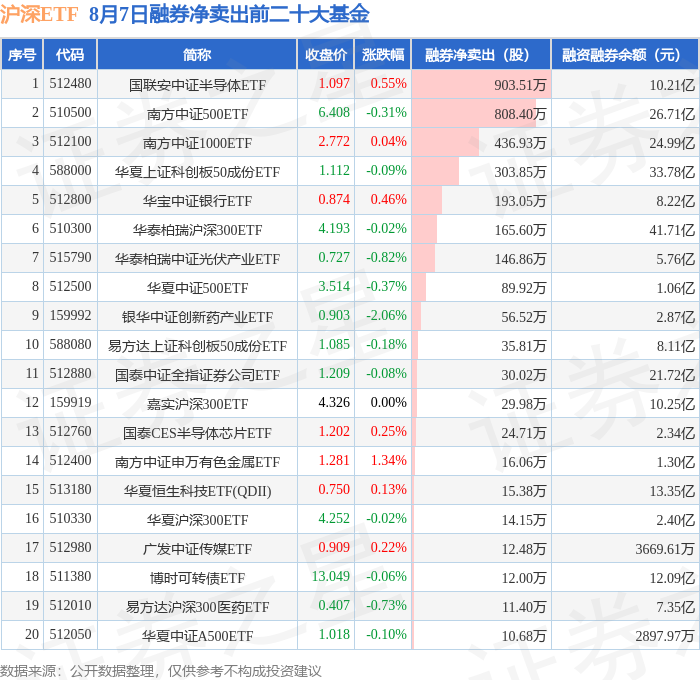Select fund name 嘉实沪深300ETF
The width and height of the screenshot is (700, 680).
coord(197,404)
